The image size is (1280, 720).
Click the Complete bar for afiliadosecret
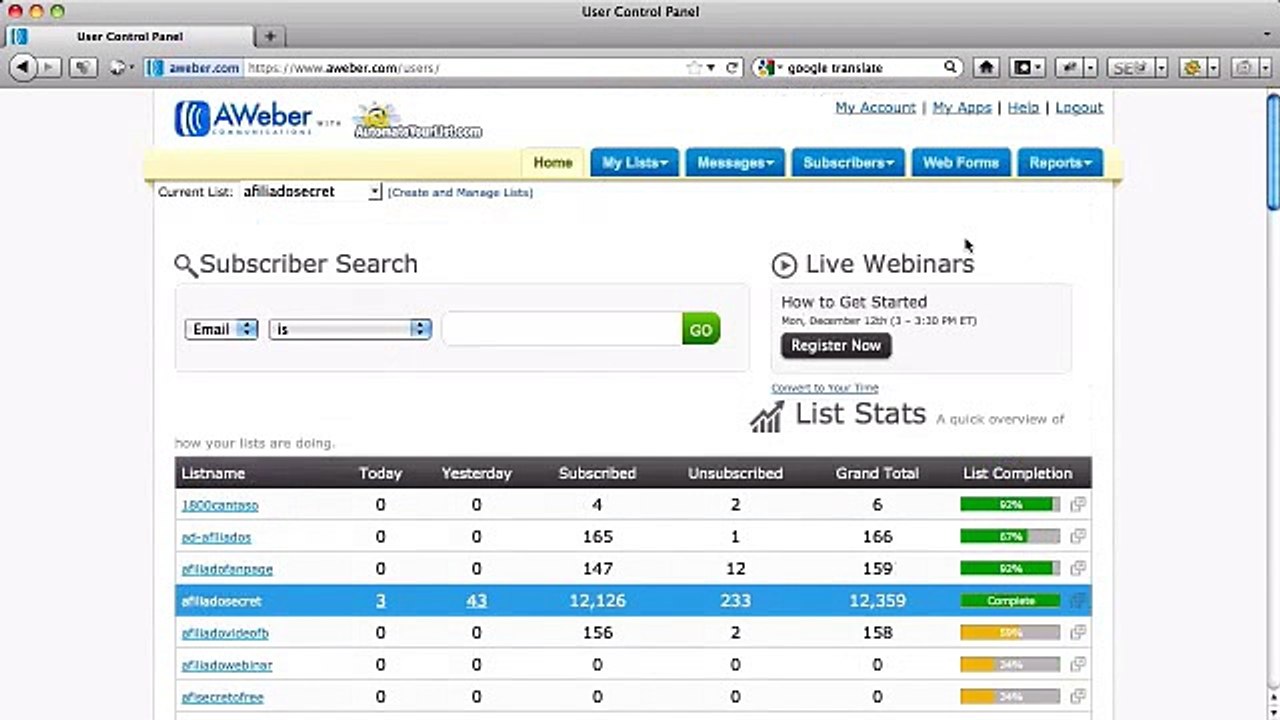(1010, 601)
